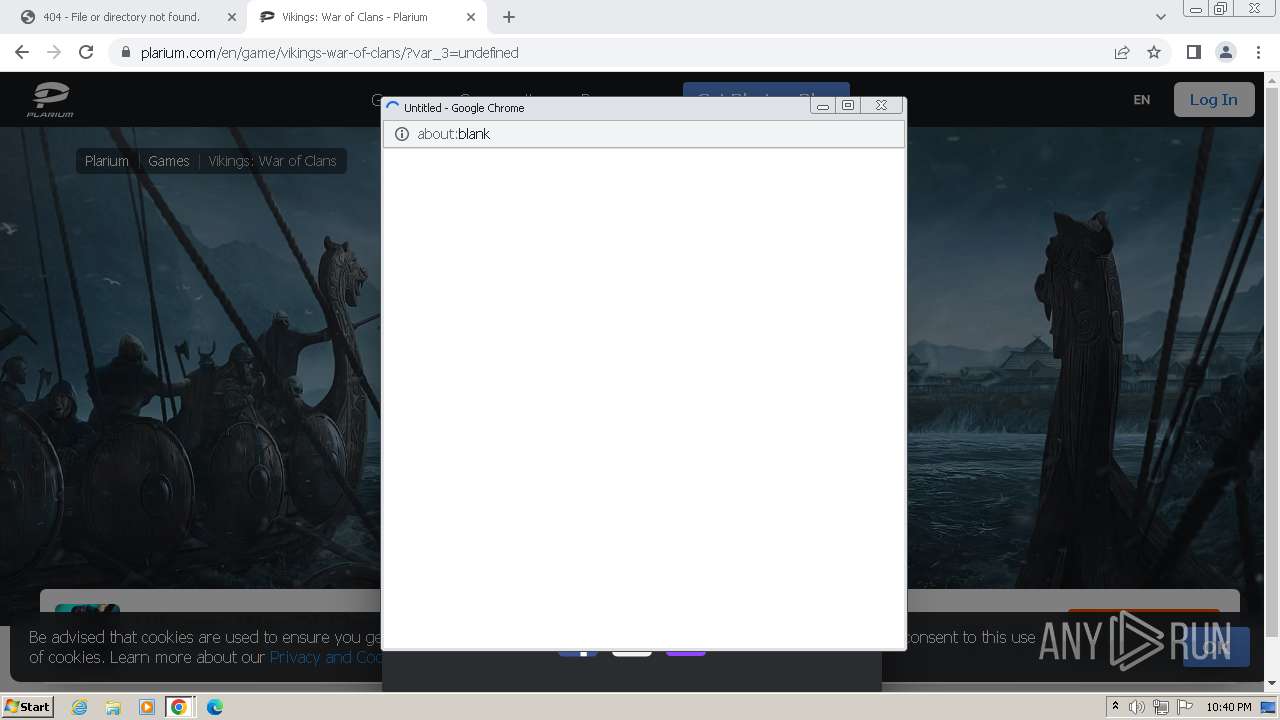Go forward with browser forward arrow
The width and height of the screenshot is (1280, 720).
[54, 52]
